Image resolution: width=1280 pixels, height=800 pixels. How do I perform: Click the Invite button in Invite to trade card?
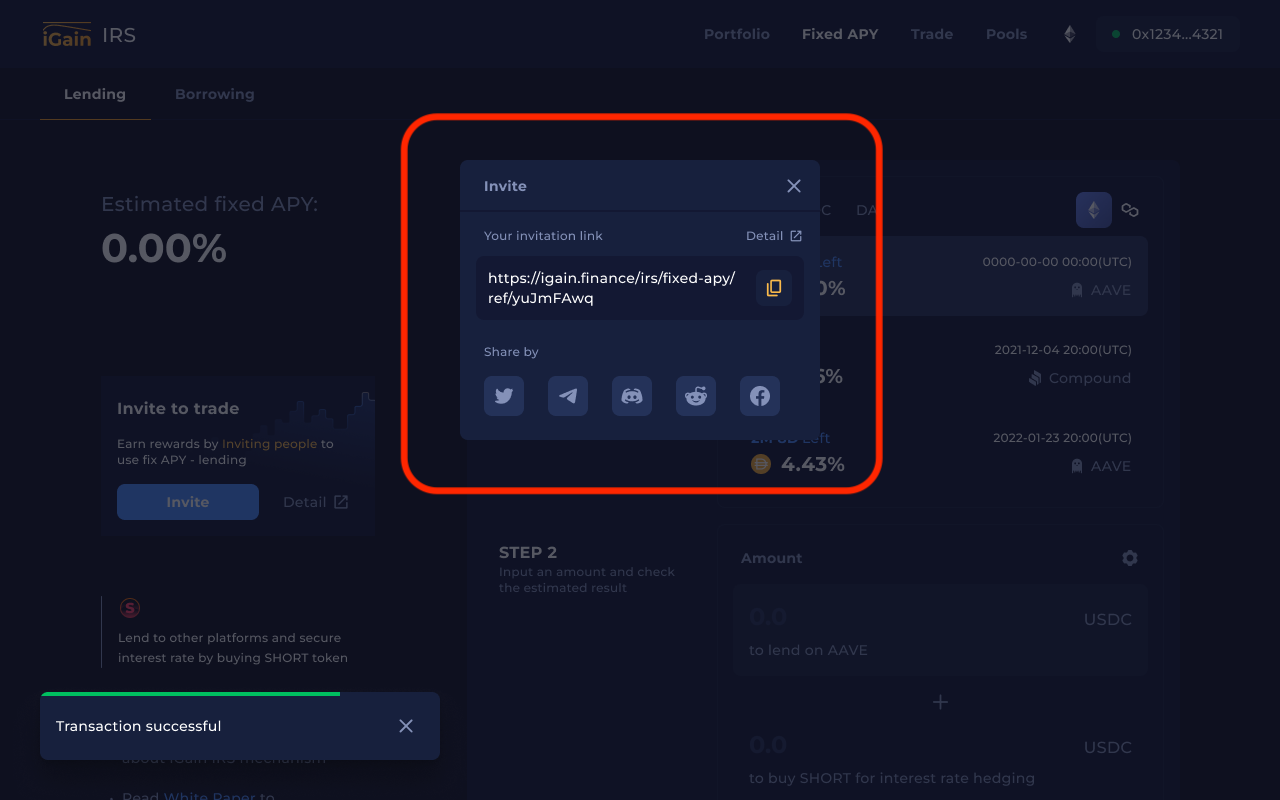(x=188, y=502)
